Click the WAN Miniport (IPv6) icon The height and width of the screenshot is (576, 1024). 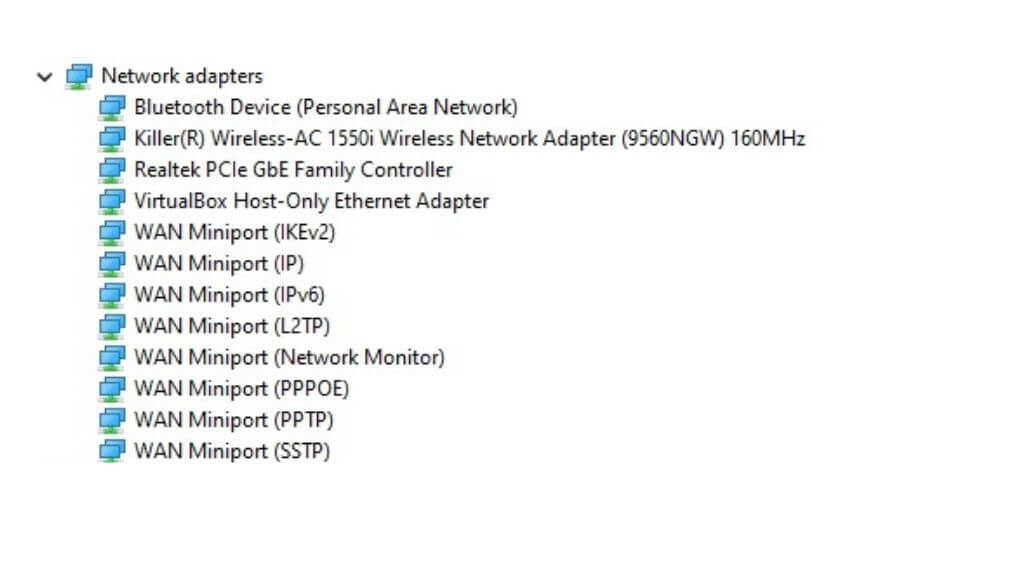112,295
